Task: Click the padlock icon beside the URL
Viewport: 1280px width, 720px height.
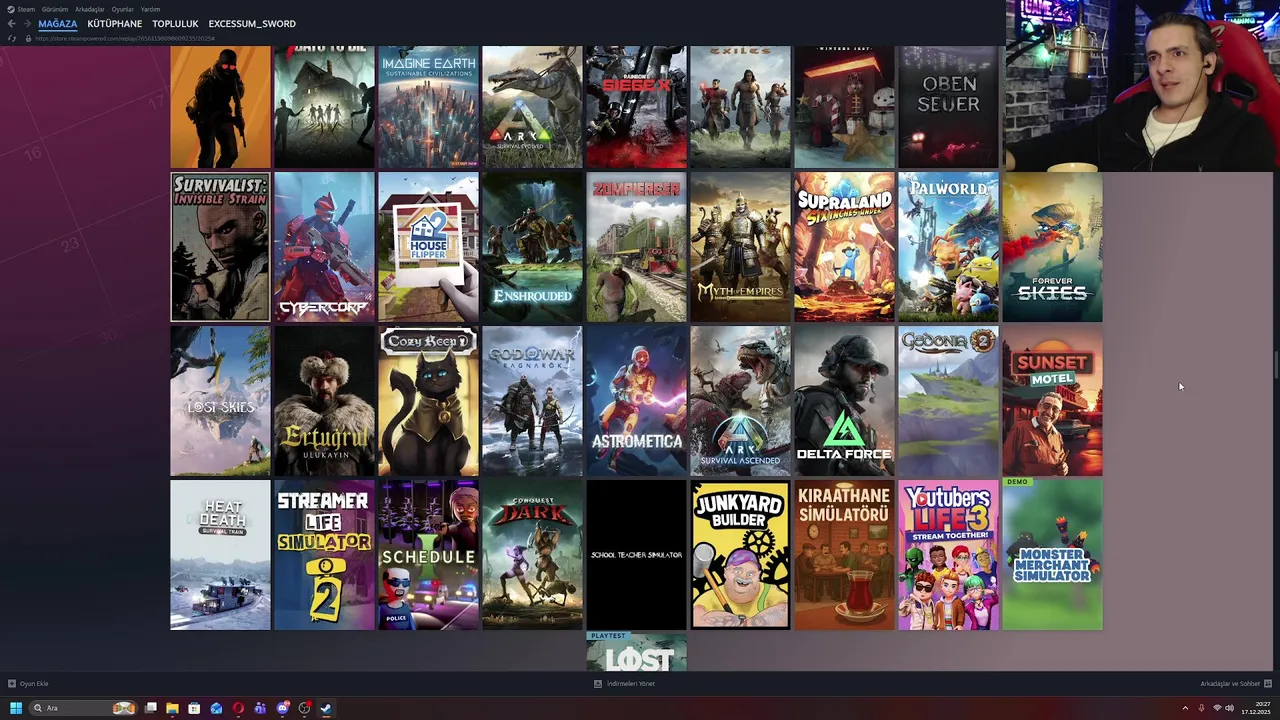Action: pos(28,38)
